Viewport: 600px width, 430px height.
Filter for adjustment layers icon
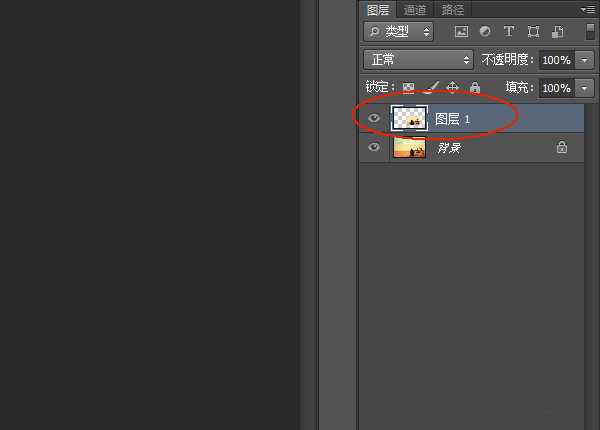[x=485, y=31]
